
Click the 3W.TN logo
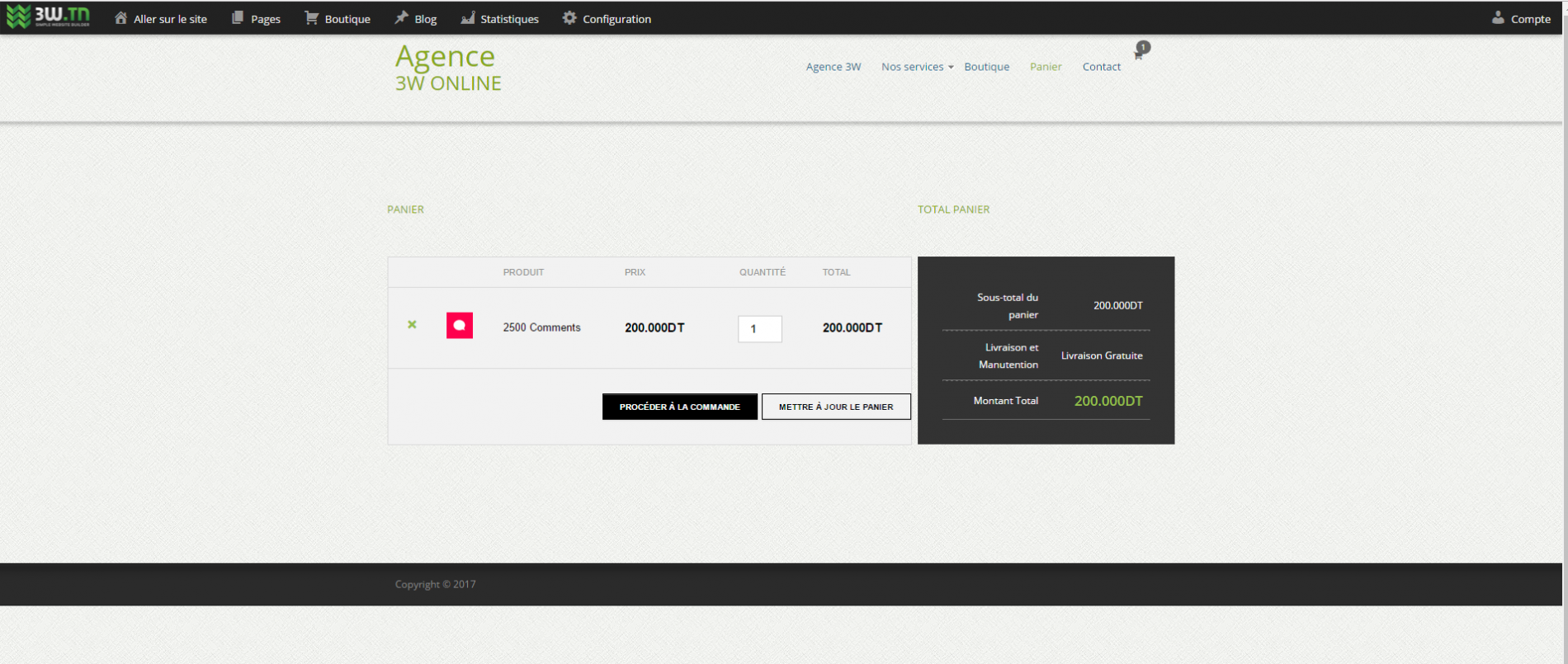point(48,16)
